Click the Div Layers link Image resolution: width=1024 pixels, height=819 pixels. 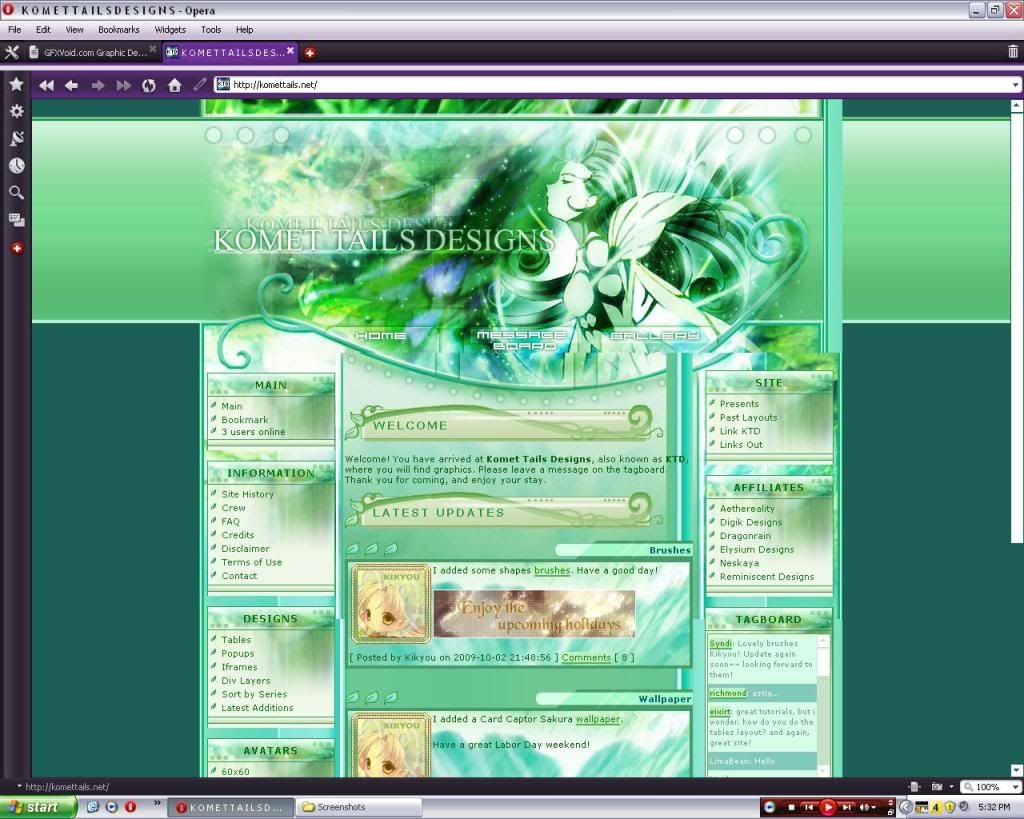(246, 681)
